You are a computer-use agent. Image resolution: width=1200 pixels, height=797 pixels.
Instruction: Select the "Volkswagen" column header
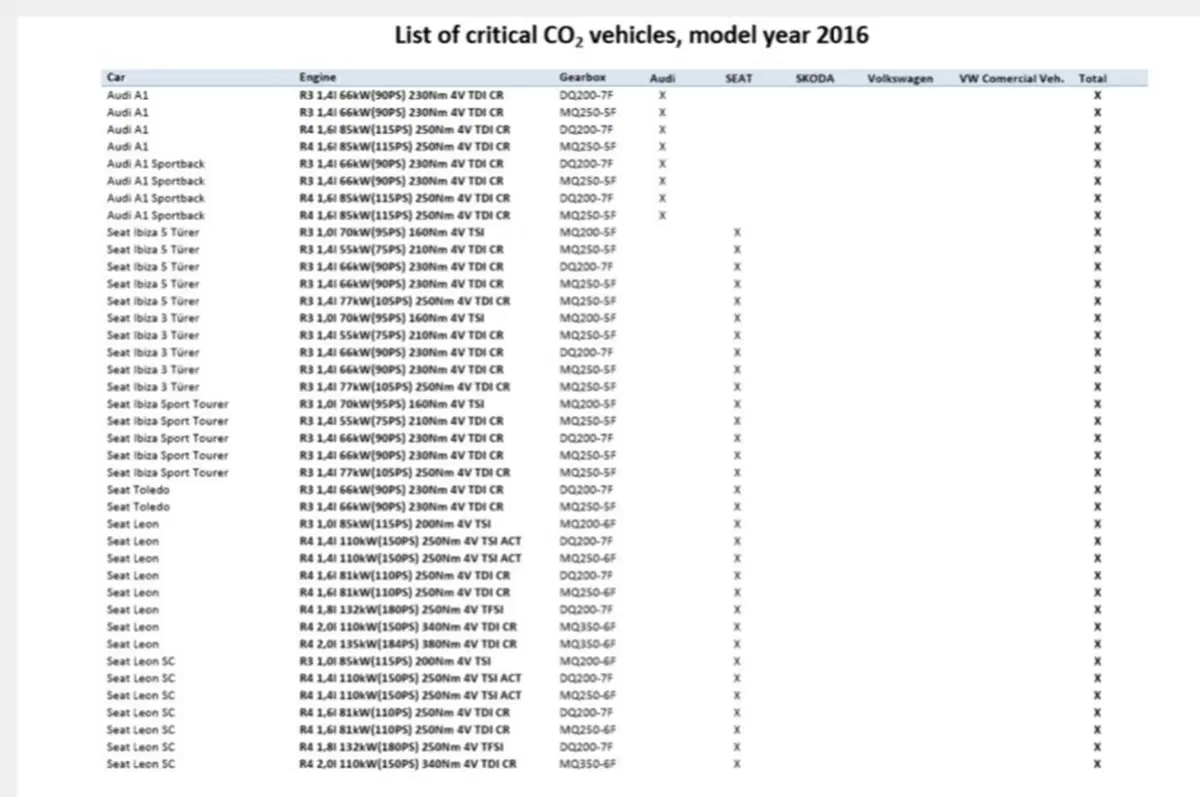click(x=901, y=78)
